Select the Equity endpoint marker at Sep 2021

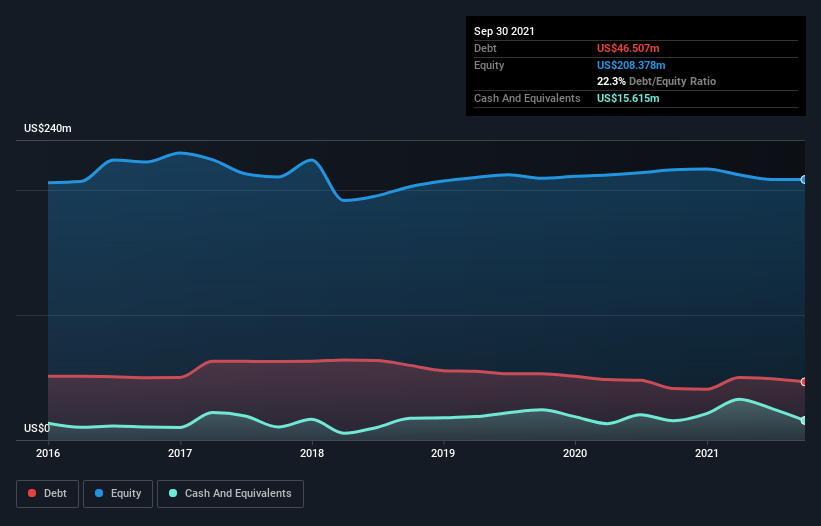(x=804, y=180)
